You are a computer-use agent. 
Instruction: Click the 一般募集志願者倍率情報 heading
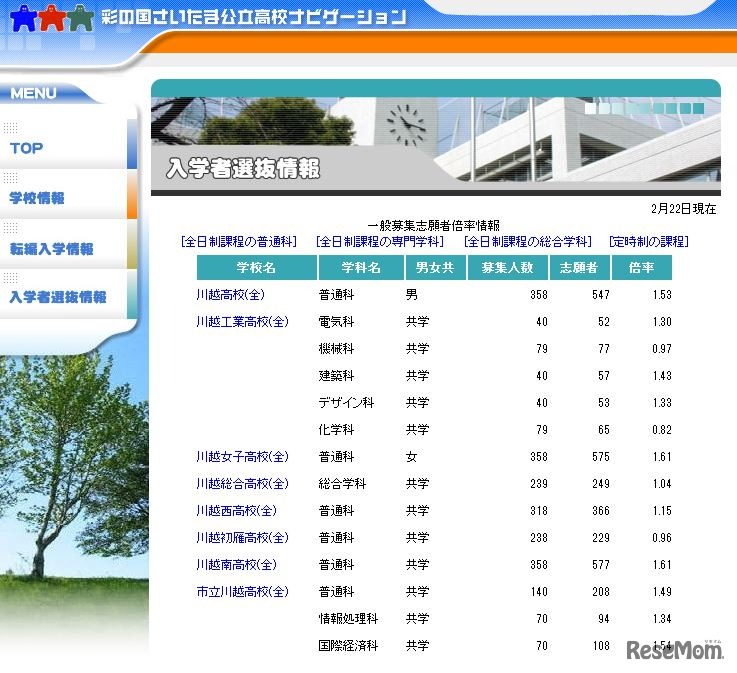pos(433,226)
